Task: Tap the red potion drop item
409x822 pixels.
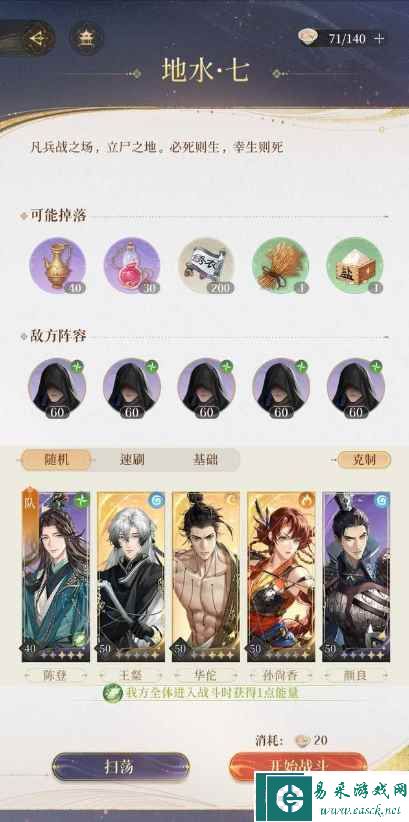Action: tap(132, 266)
